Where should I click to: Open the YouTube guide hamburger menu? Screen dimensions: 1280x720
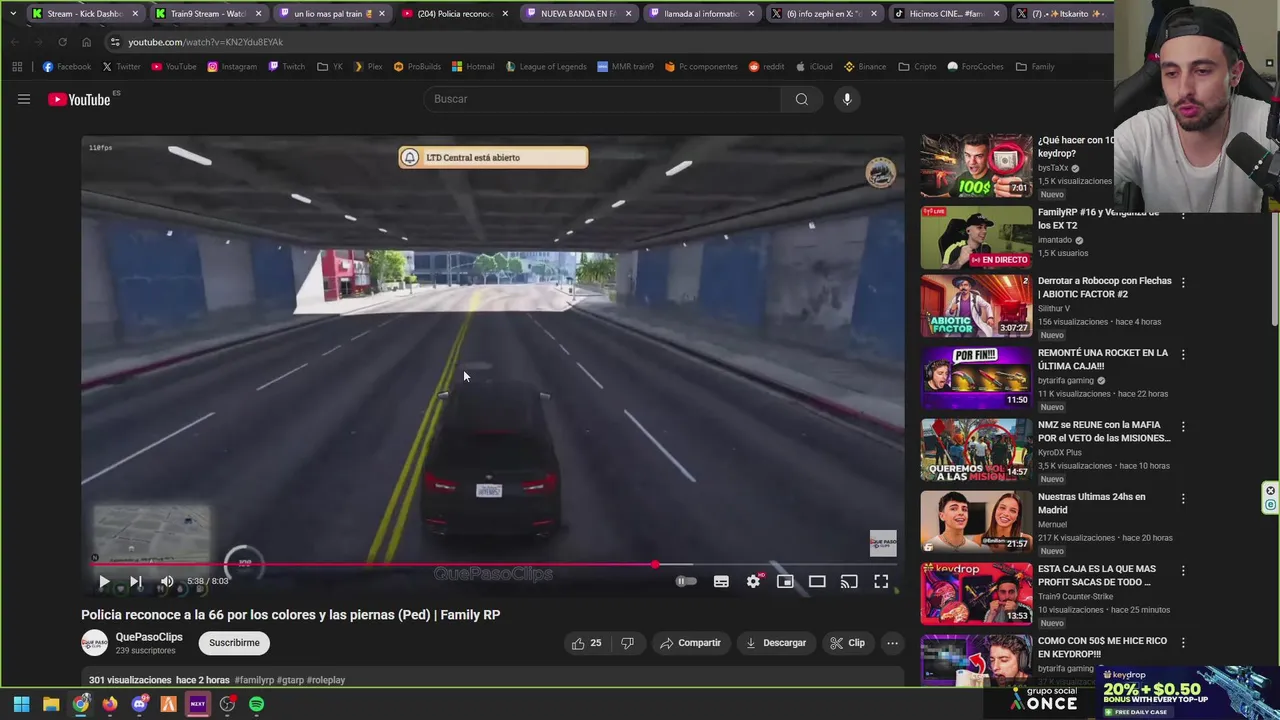[24, 99]
